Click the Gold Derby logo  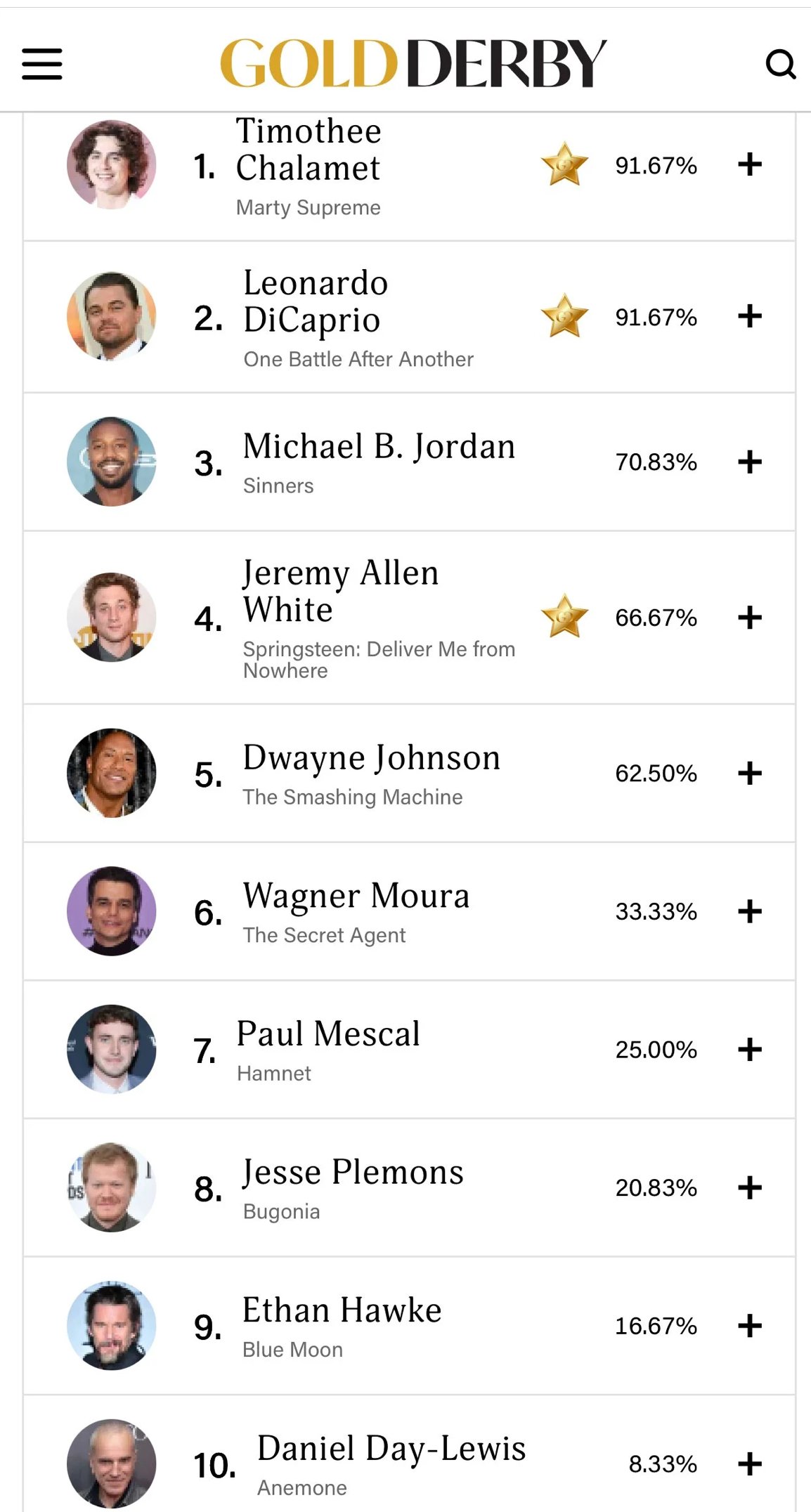tap(413, 63)
